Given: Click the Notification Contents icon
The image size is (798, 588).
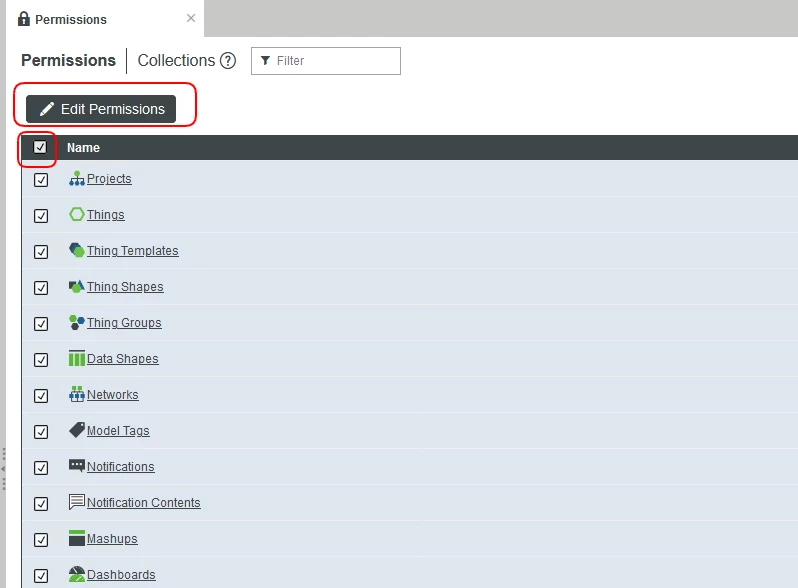Looking at the screenshot, I should 77,502.
